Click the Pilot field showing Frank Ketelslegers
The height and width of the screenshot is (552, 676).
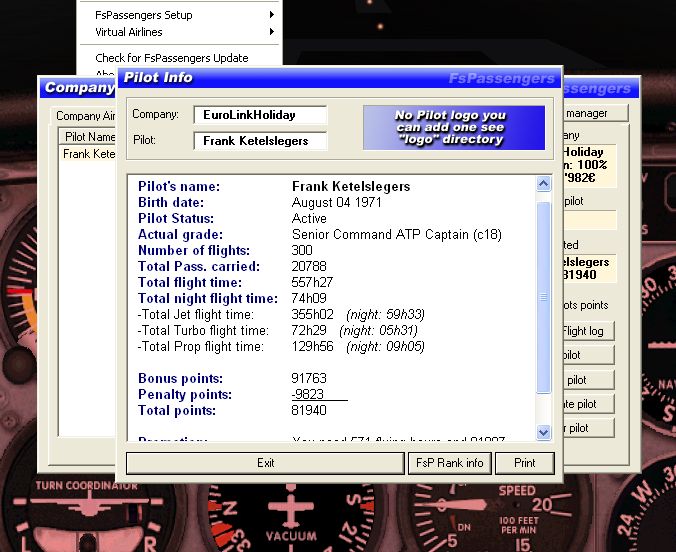point(259,141)
